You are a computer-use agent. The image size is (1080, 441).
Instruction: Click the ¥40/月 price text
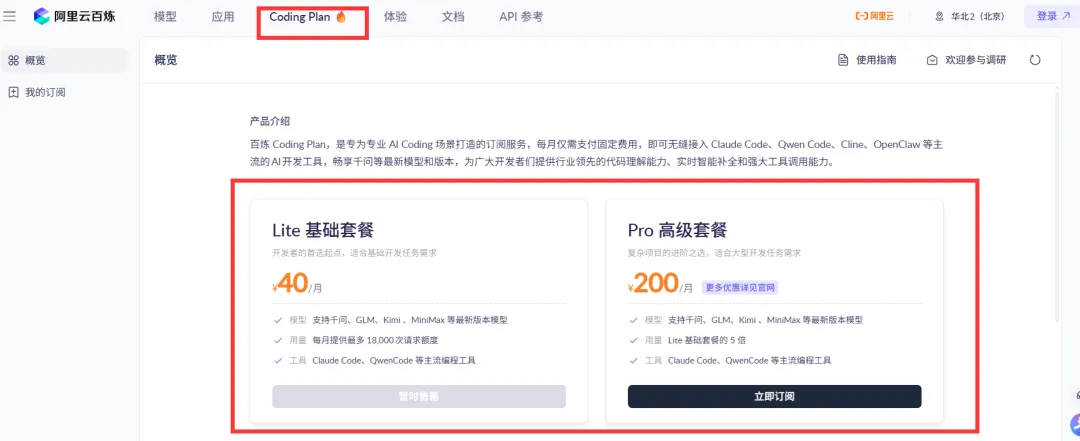click(297, 284)
